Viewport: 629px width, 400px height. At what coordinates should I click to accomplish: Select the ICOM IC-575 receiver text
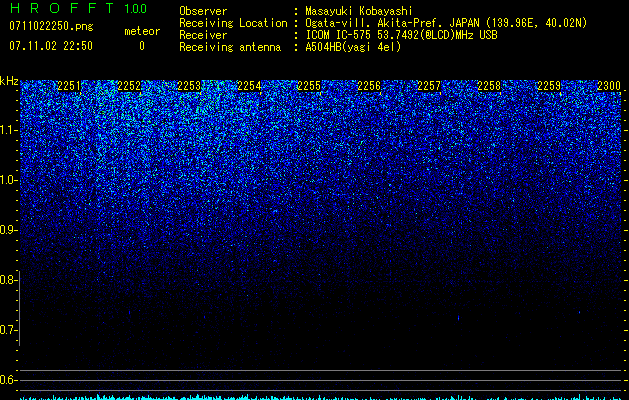(x=401, y=35)
